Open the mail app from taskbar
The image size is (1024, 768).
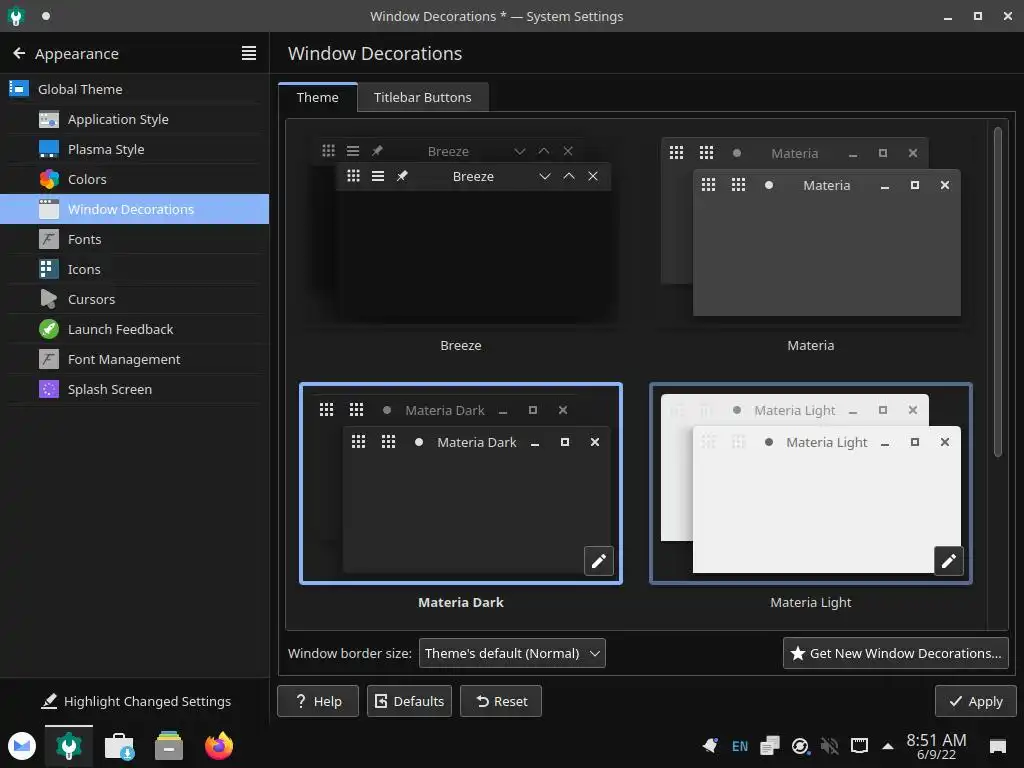(x=22, y=746)
